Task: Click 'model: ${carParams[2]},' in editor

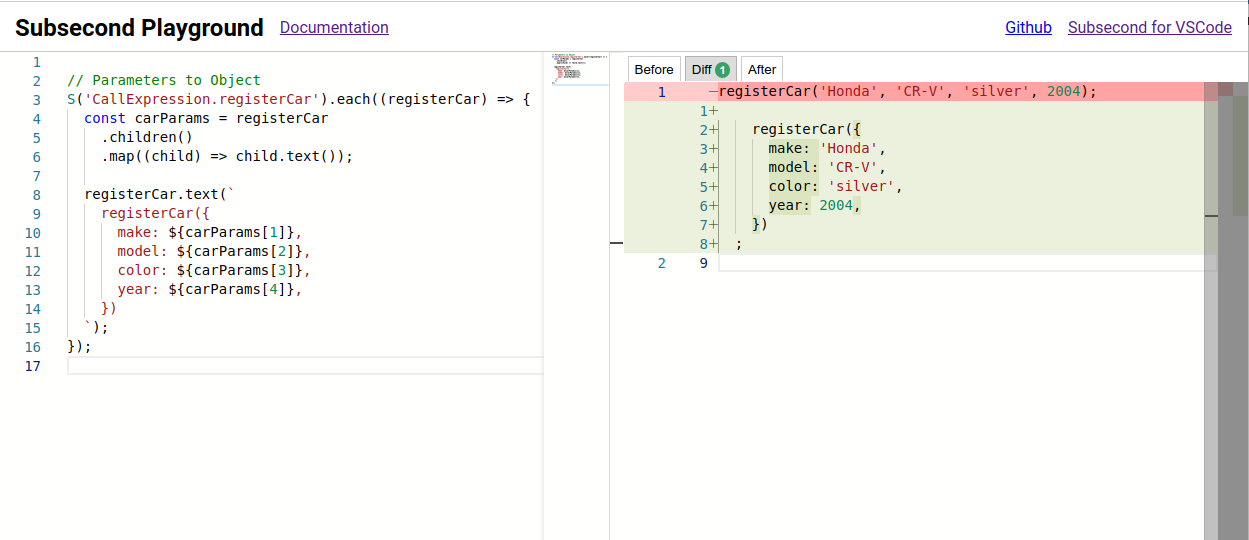Action: [x=213, y=251]
